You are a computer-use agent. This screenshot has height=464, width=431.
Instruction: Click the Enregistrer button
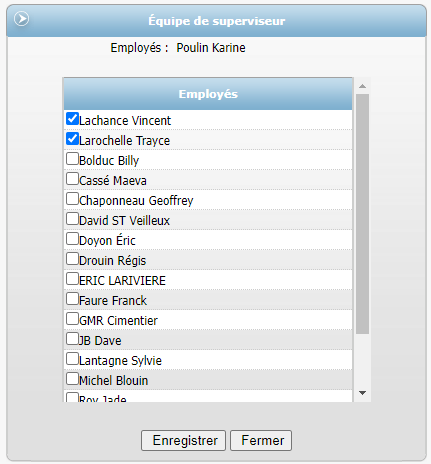pyautogui.click(x=183, y=440)
